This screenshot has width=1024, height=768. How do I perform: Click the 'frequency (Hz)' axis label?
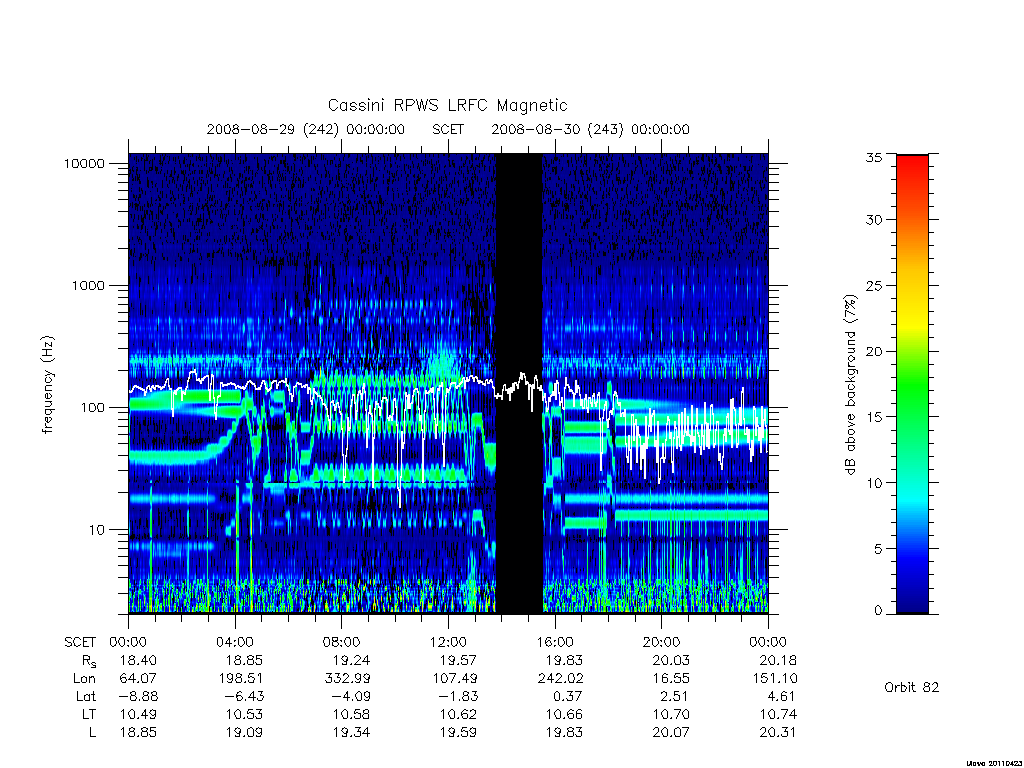point(48,385)
